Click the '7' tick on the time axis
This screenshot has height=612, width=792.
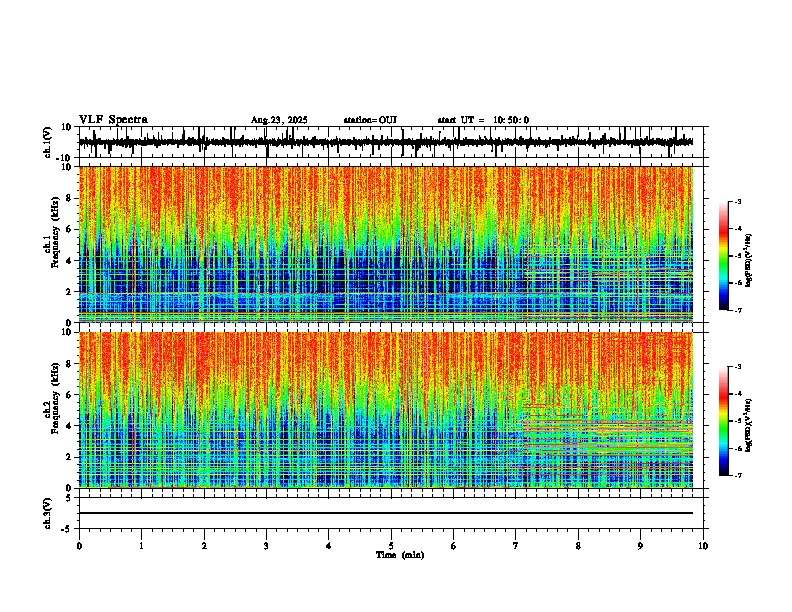point(516,546)
